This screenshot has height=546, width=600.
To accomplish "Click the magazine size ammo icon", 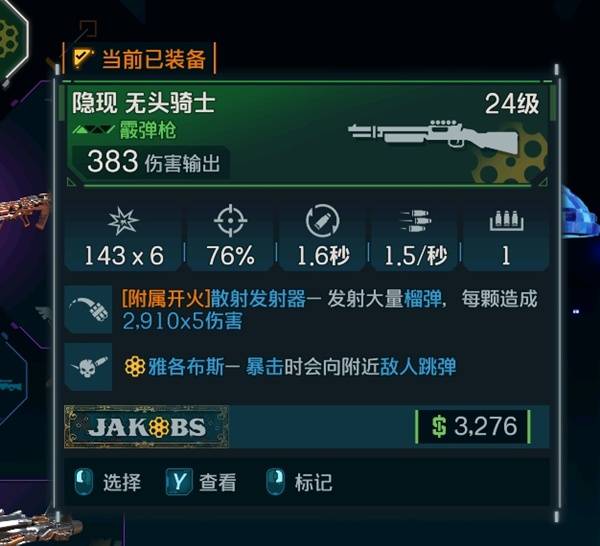I will click(x=507, y=221).
